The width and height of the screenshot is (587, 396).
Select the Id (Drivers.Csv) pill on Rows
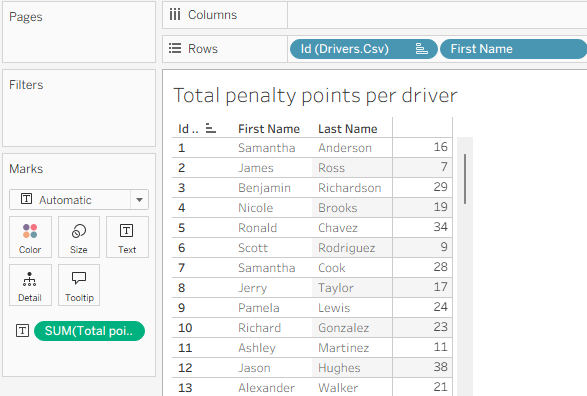[364, 49]
